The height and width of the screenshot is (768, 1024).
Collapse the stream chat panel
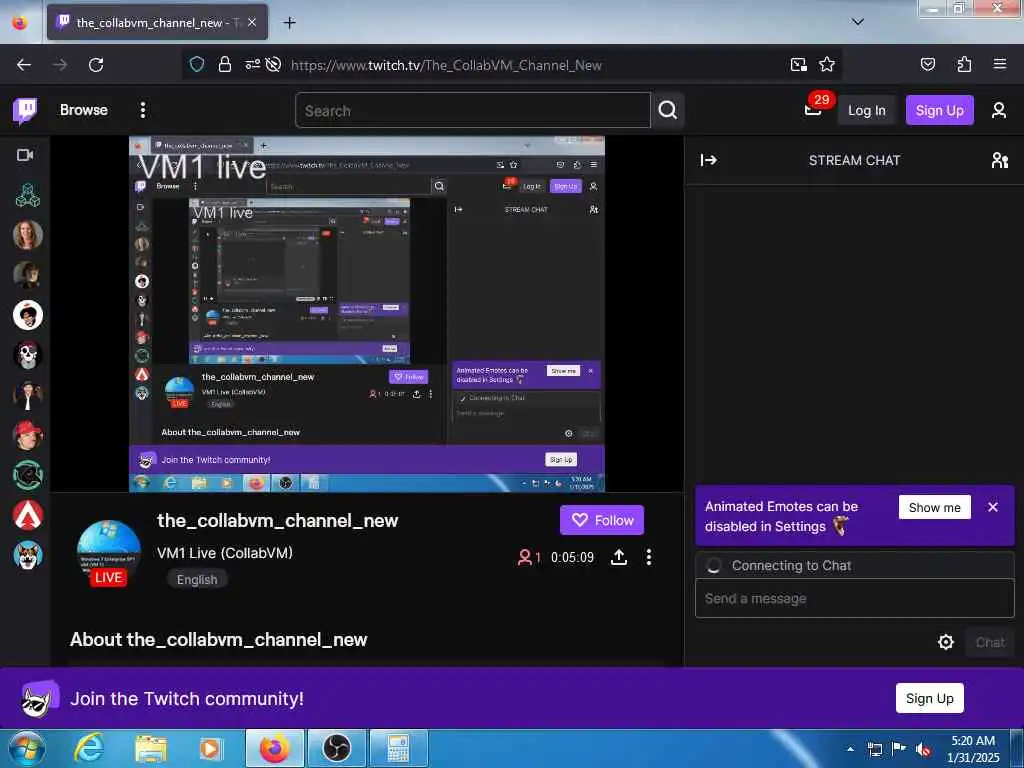[x=709, y=160]
